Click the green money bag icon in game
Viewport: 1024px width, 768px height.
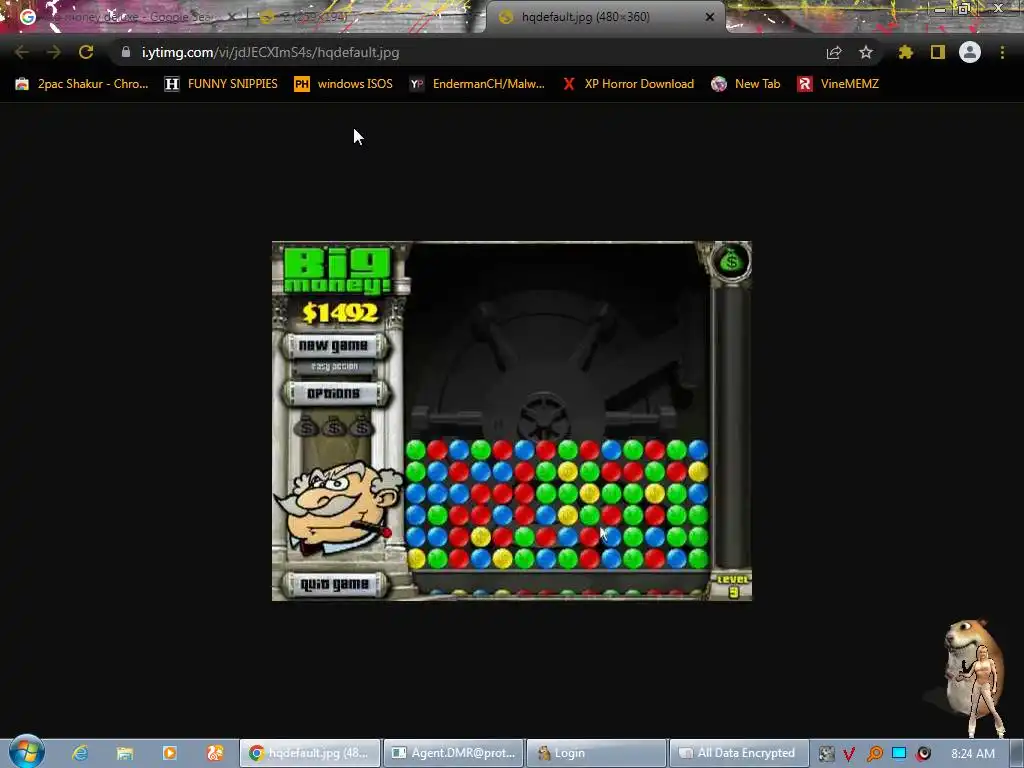click(x=731, y=261)
